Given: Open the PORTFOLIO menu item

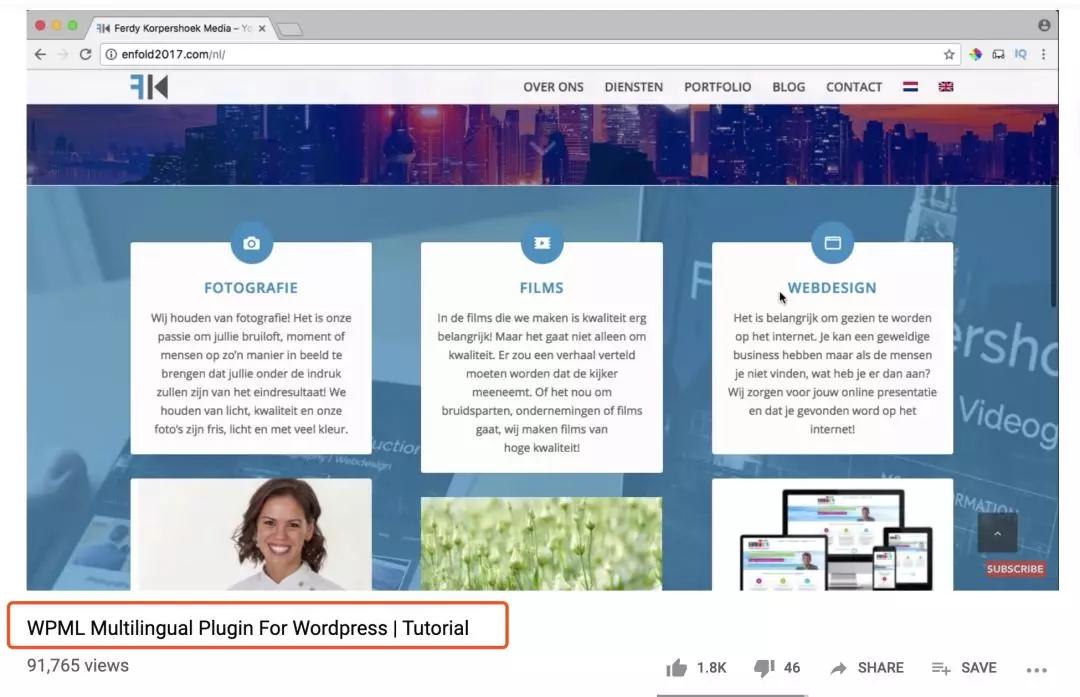Looking at the screenshot, I should (718, 87).
